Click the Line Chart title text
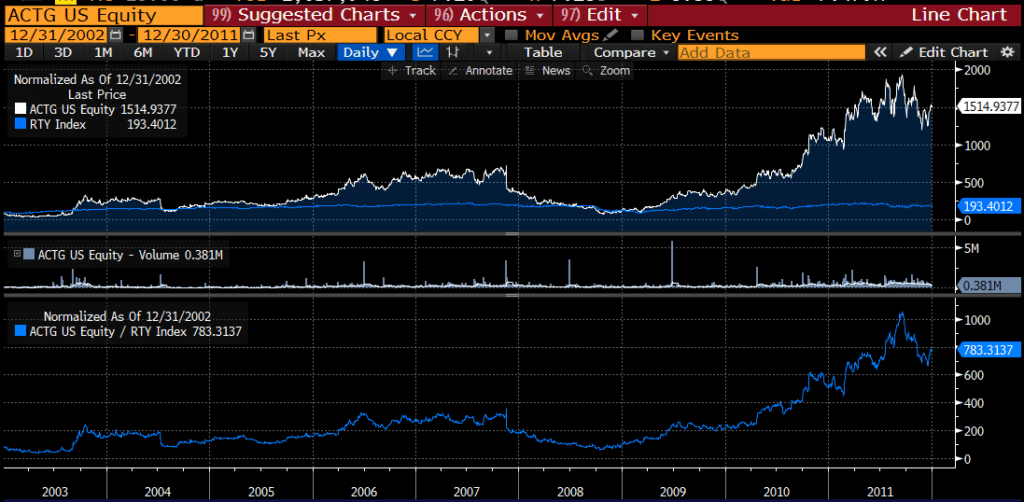 coord(959,14)
